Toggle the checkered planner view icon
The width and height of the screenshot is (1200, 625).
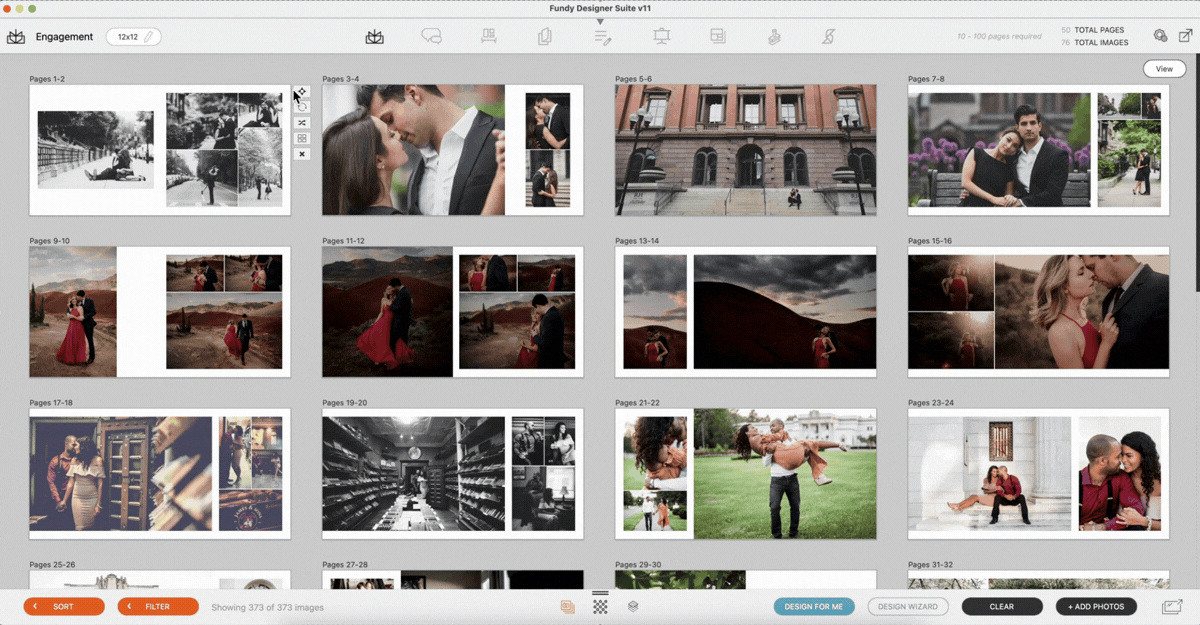(x=600, y=606)
